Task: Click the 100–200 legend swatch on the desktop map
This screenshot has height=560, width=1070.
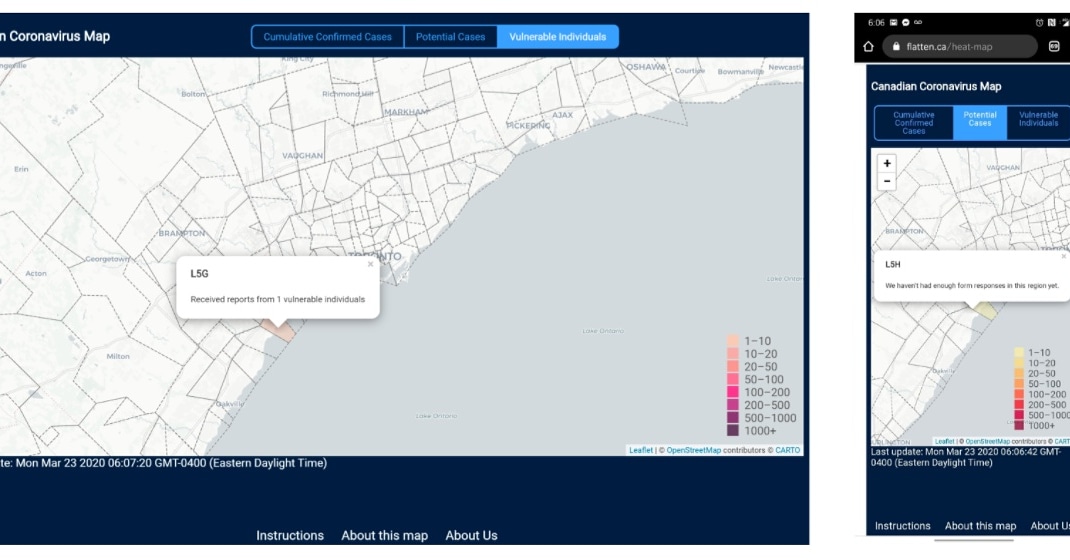Action: (x=733, y=392)
